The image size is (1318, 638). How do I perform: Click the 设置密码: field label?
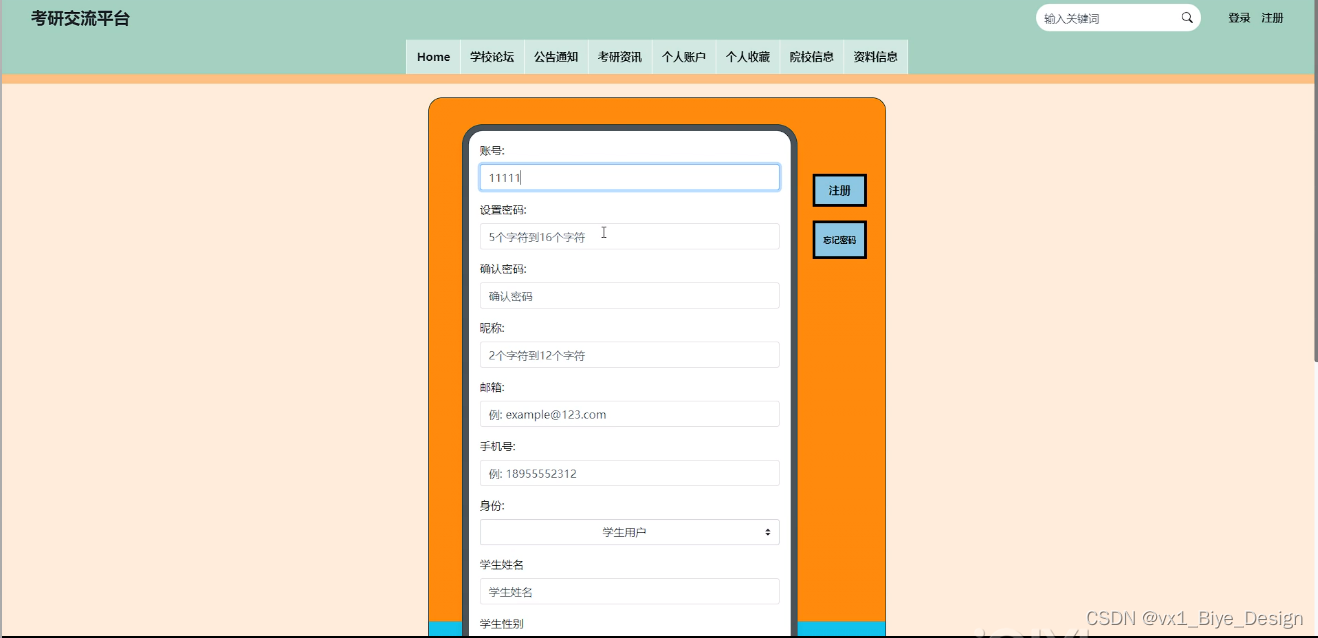(503, 210)
